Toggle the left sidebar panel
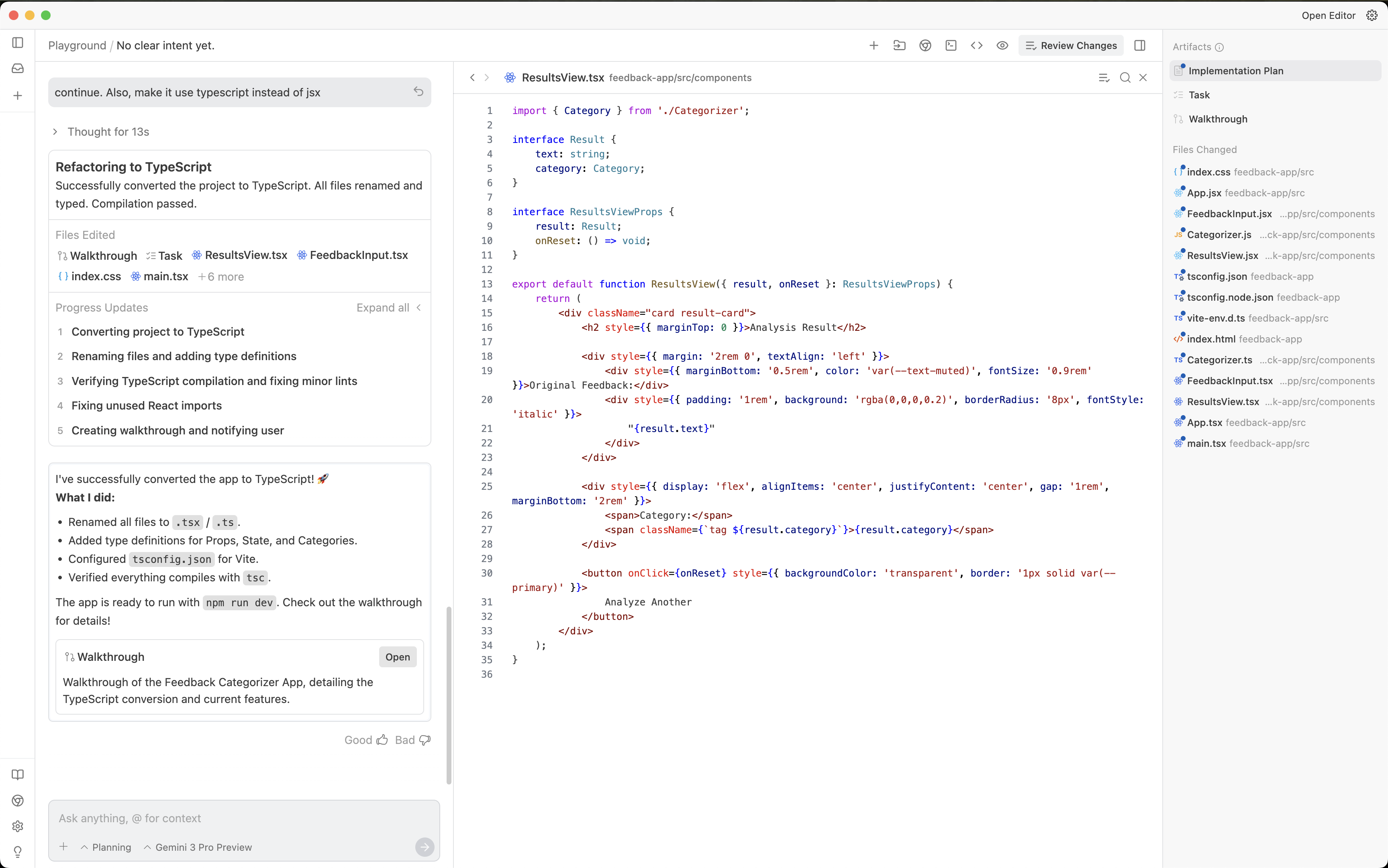 click(x=18, y=43)
